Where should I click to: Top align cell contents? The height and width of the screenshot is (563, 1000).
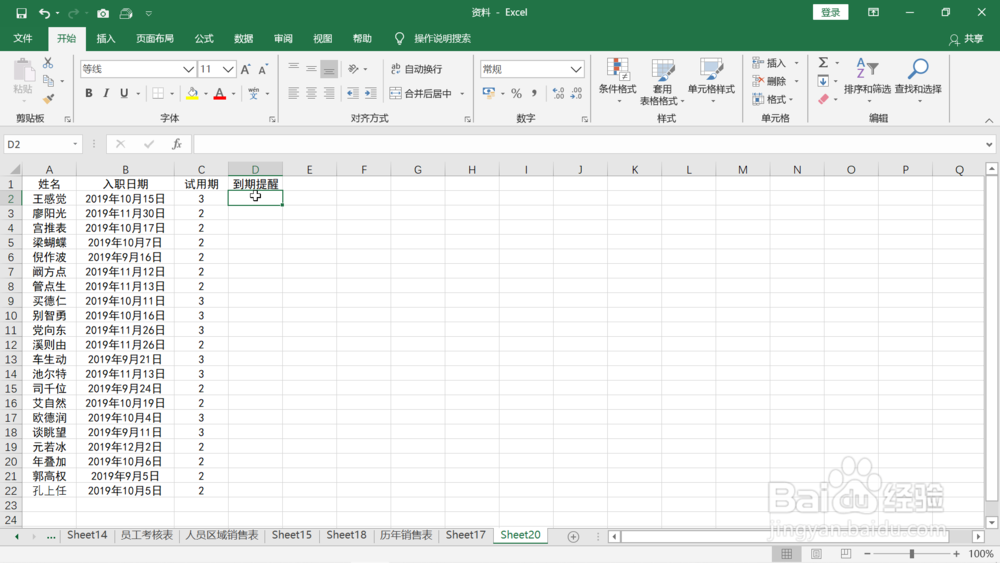point(293,68)
